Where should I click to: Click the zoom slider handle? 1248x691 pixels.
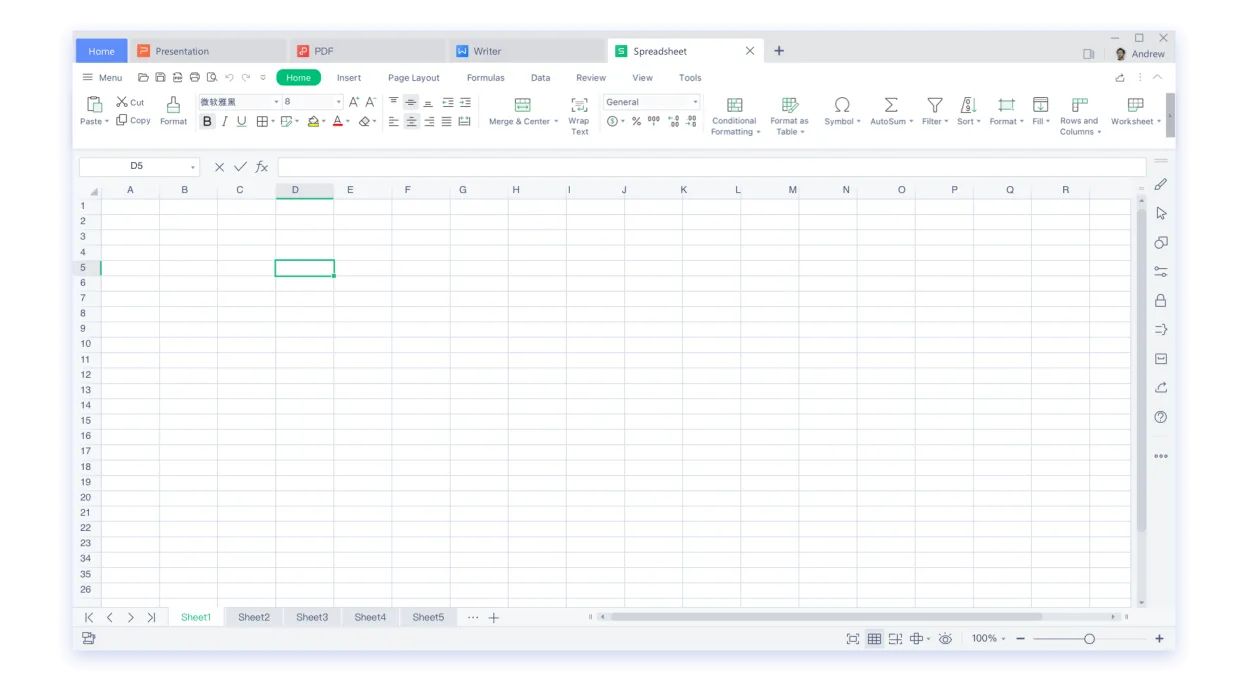[x=1089, y=639]
